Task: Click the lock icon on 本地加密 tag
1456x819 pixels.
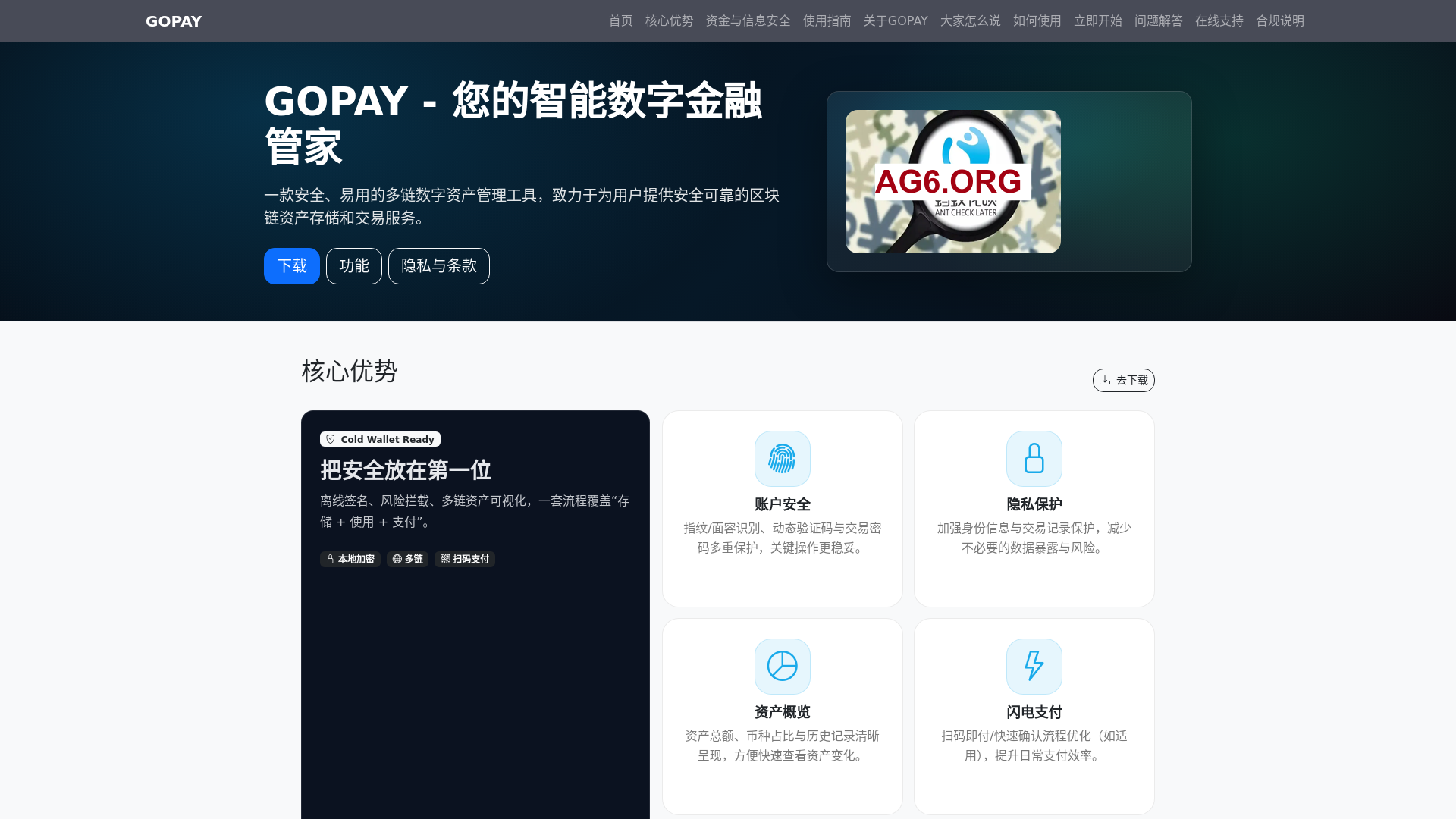Action: (330, 559)
